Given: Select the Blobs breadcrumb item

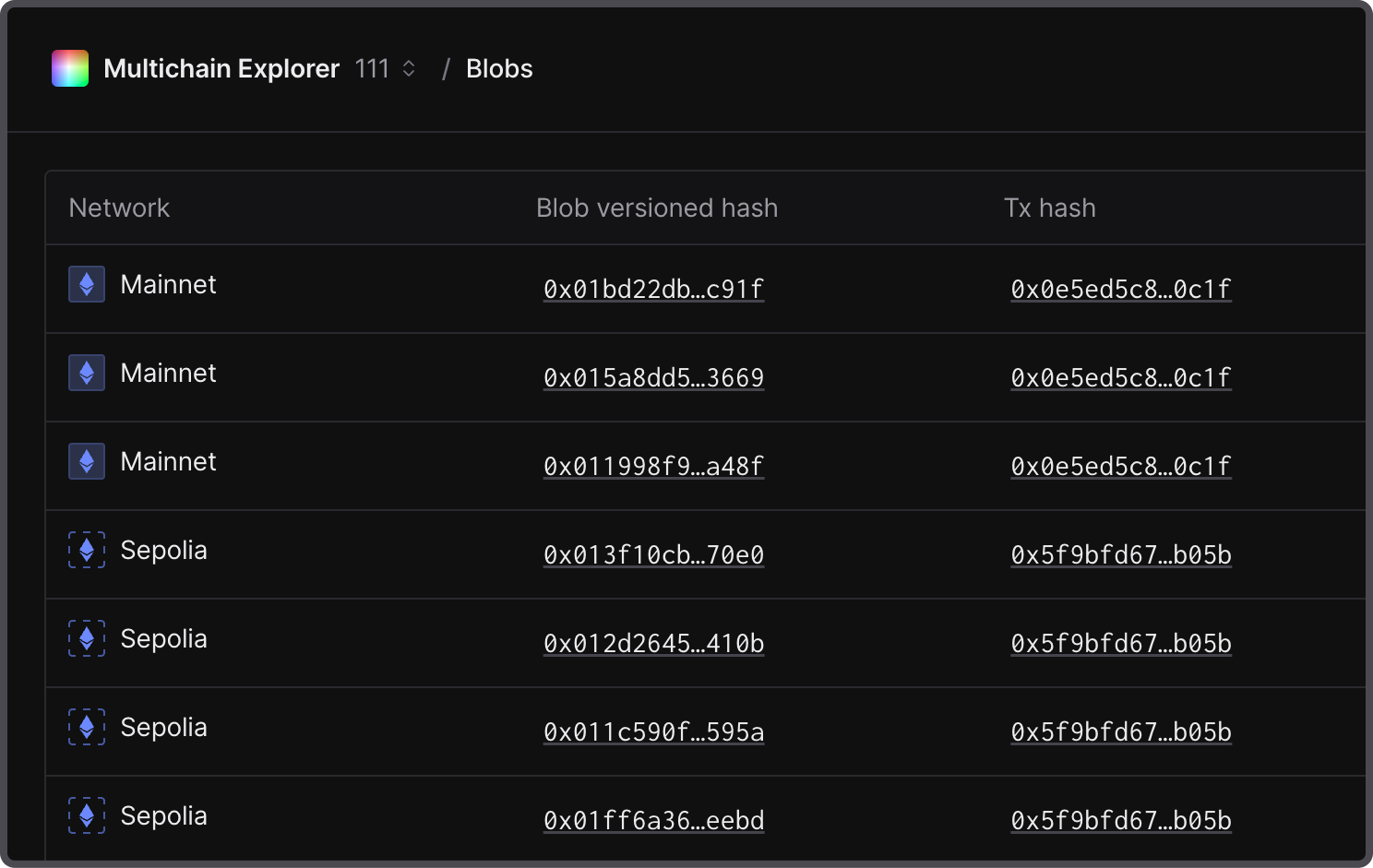Looking at the screenshot, I should [499, 69].
